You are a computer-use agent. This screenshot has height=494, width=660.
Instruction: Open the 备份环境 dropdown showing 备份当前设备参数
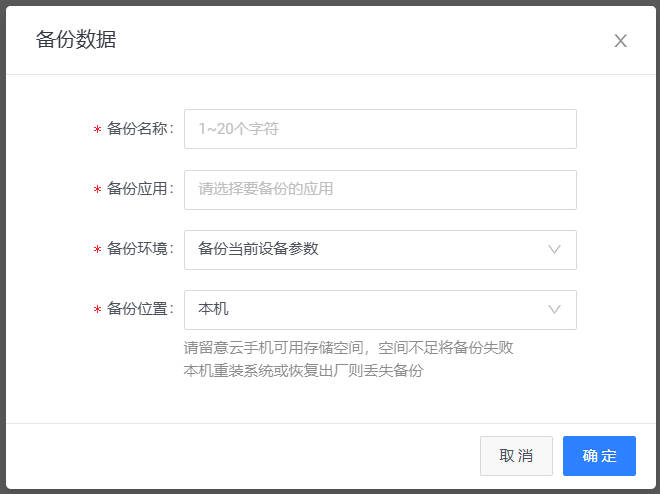coord(360,249)
